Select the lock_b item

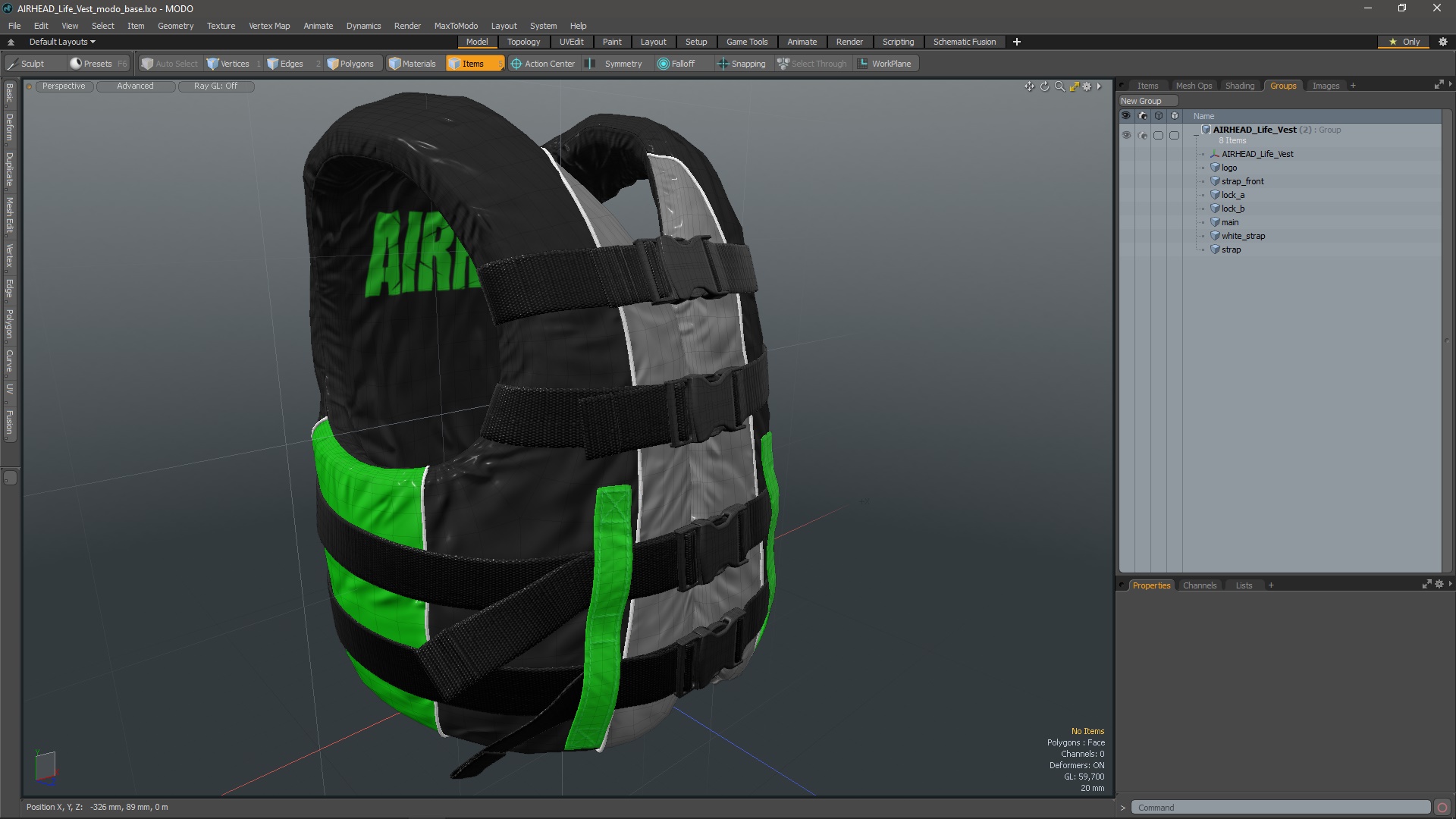1232,209
